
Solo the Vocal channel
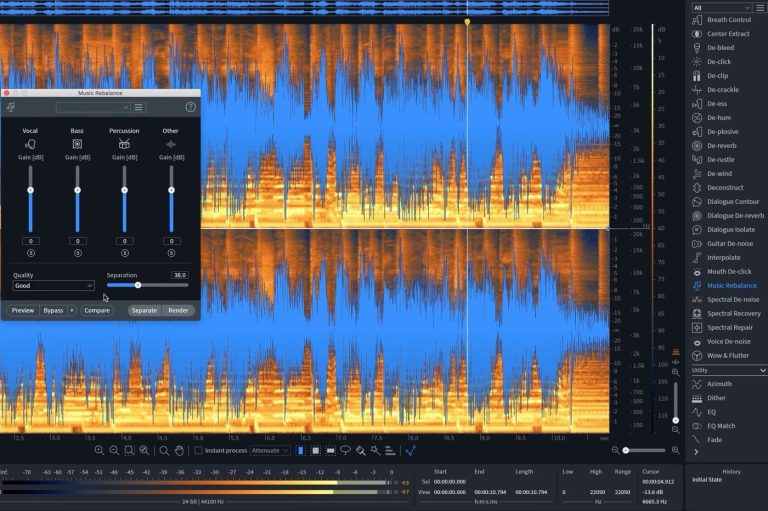coord(30,253)
